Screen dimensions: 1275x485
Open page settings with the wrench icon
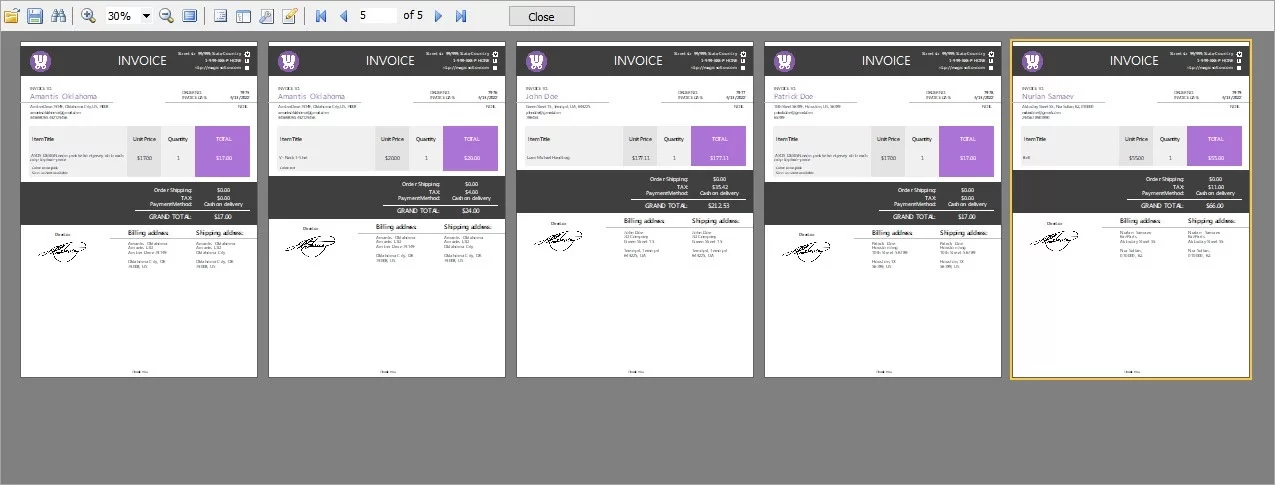coord(266,16)
